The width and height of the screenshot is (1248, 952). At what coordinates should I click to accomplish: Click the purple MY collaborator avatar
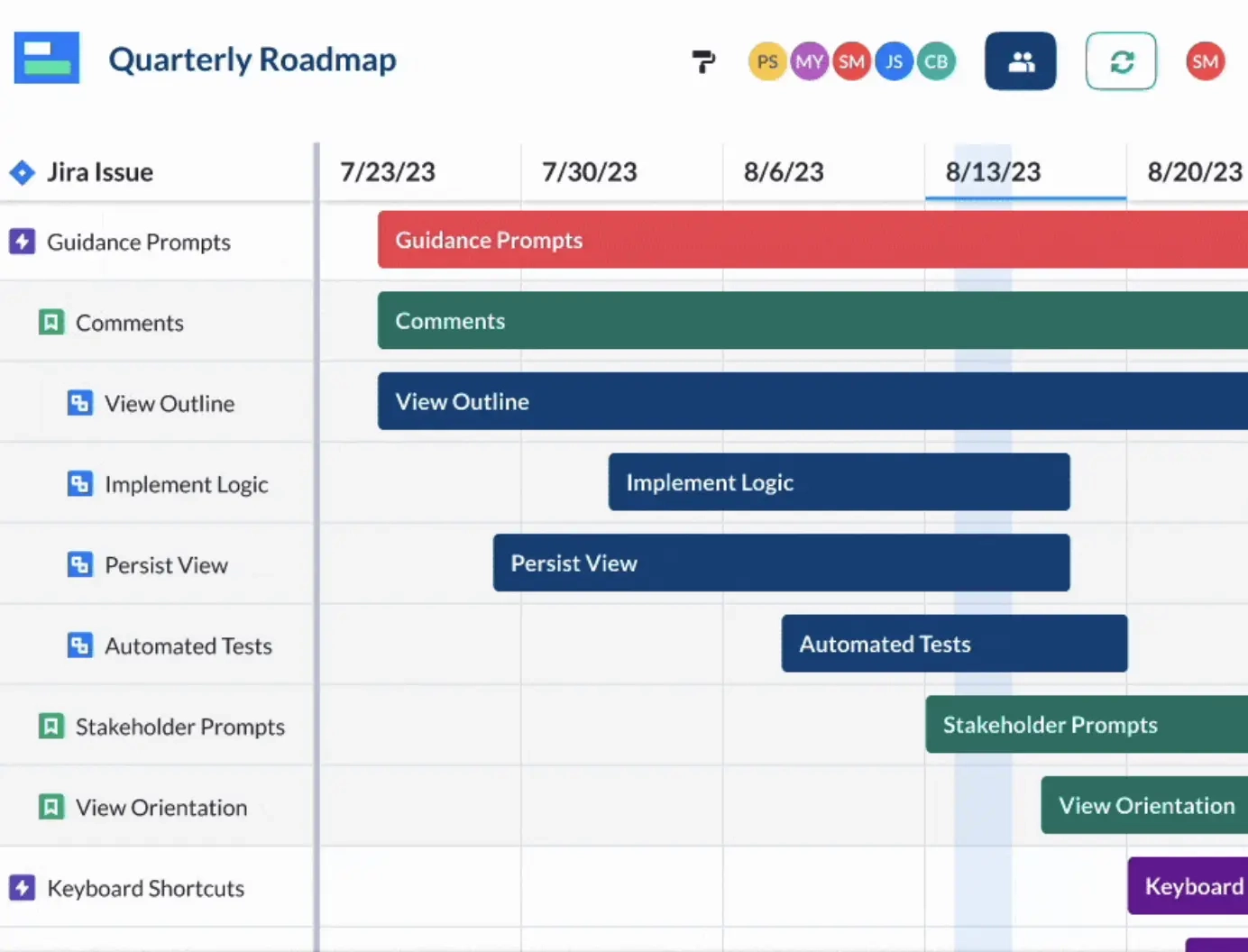coord(810,60)
